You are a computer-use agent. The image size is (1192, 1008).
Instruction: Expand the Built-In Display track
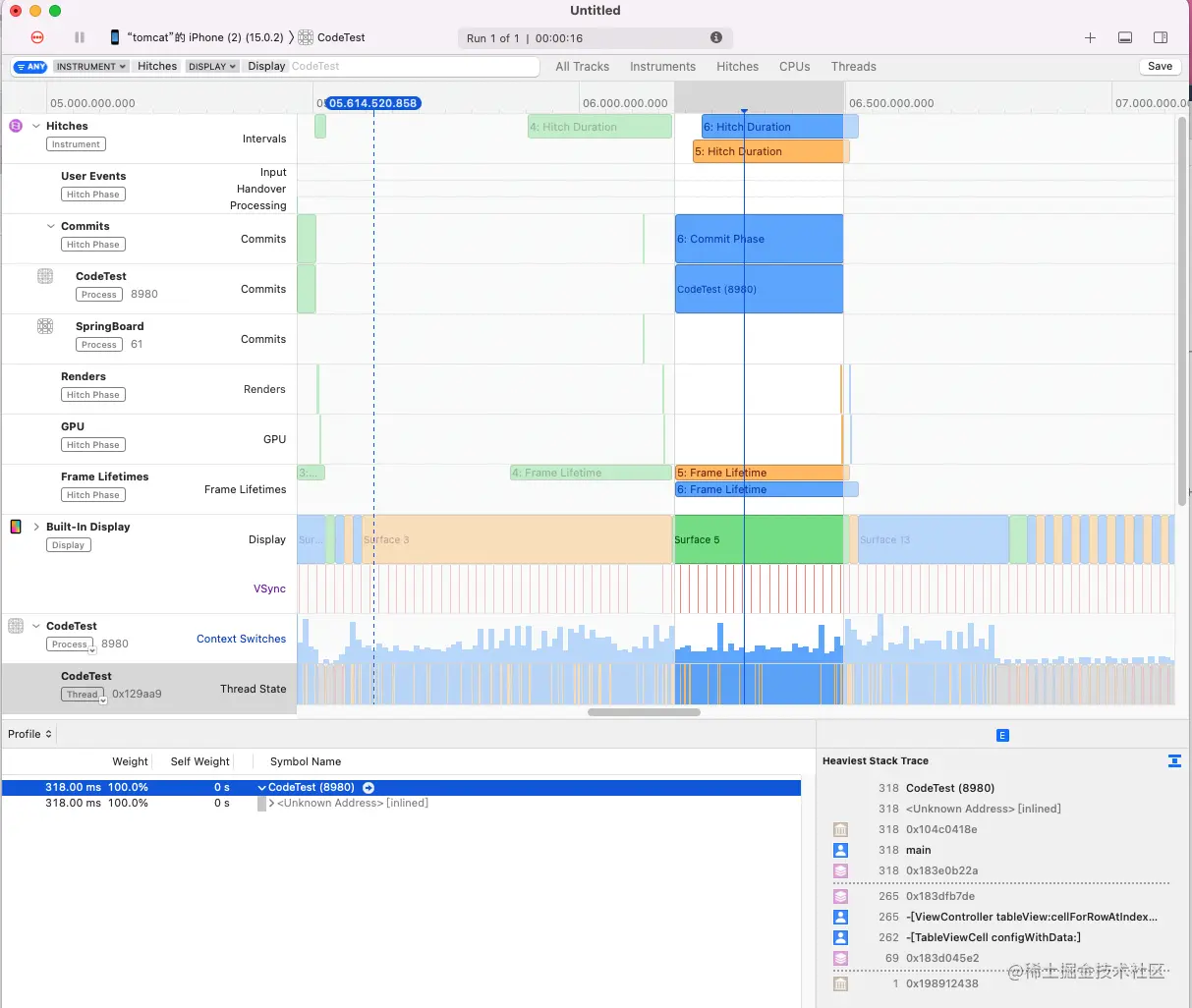click(x=36, y=527)
